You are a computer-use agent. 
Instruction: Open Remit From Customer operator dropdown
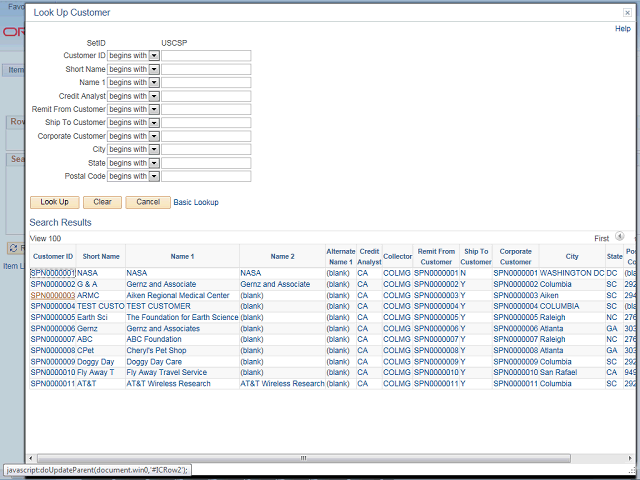(154, 109)
